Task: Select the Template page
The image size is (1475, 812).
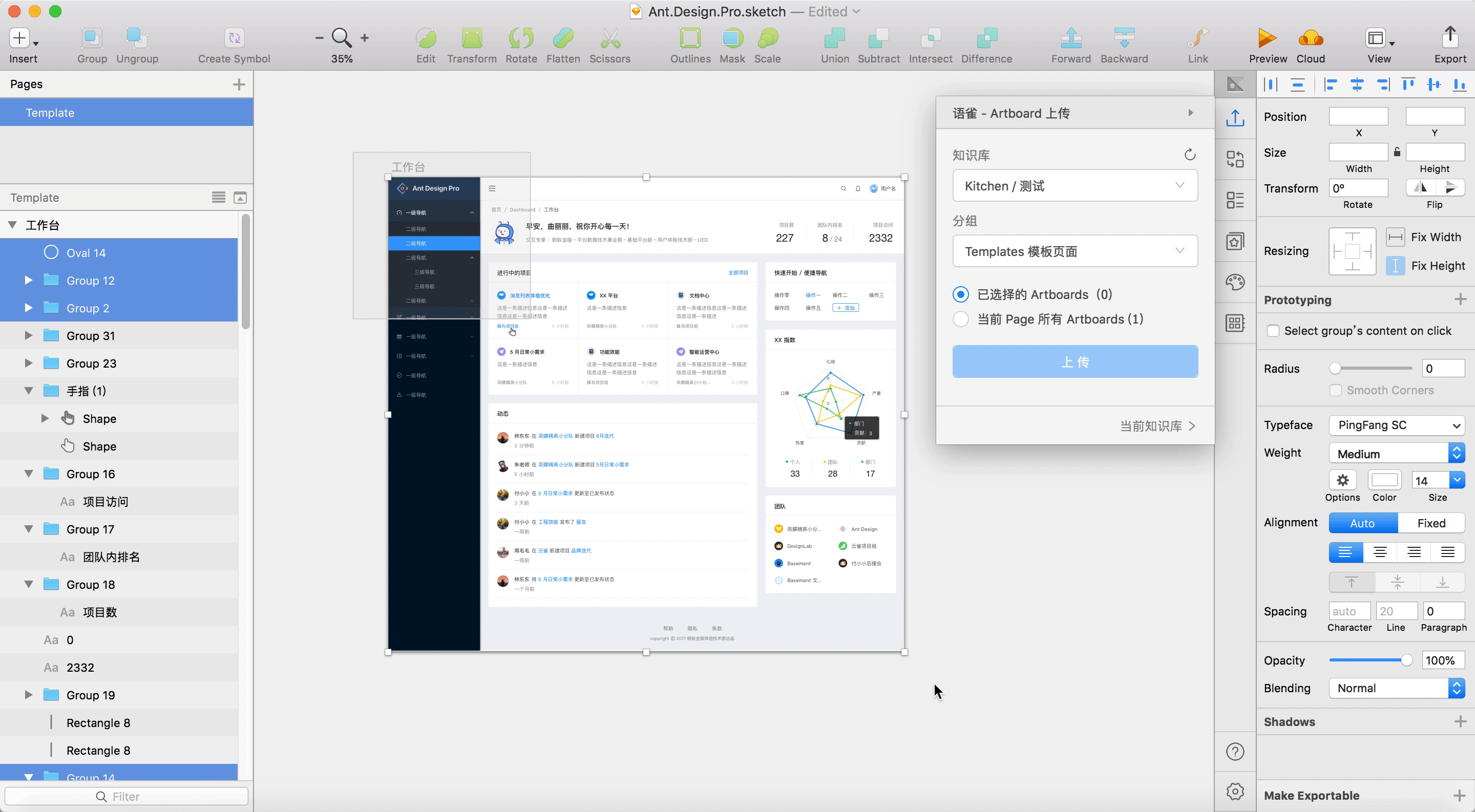Action: click(x=50, y=113)
